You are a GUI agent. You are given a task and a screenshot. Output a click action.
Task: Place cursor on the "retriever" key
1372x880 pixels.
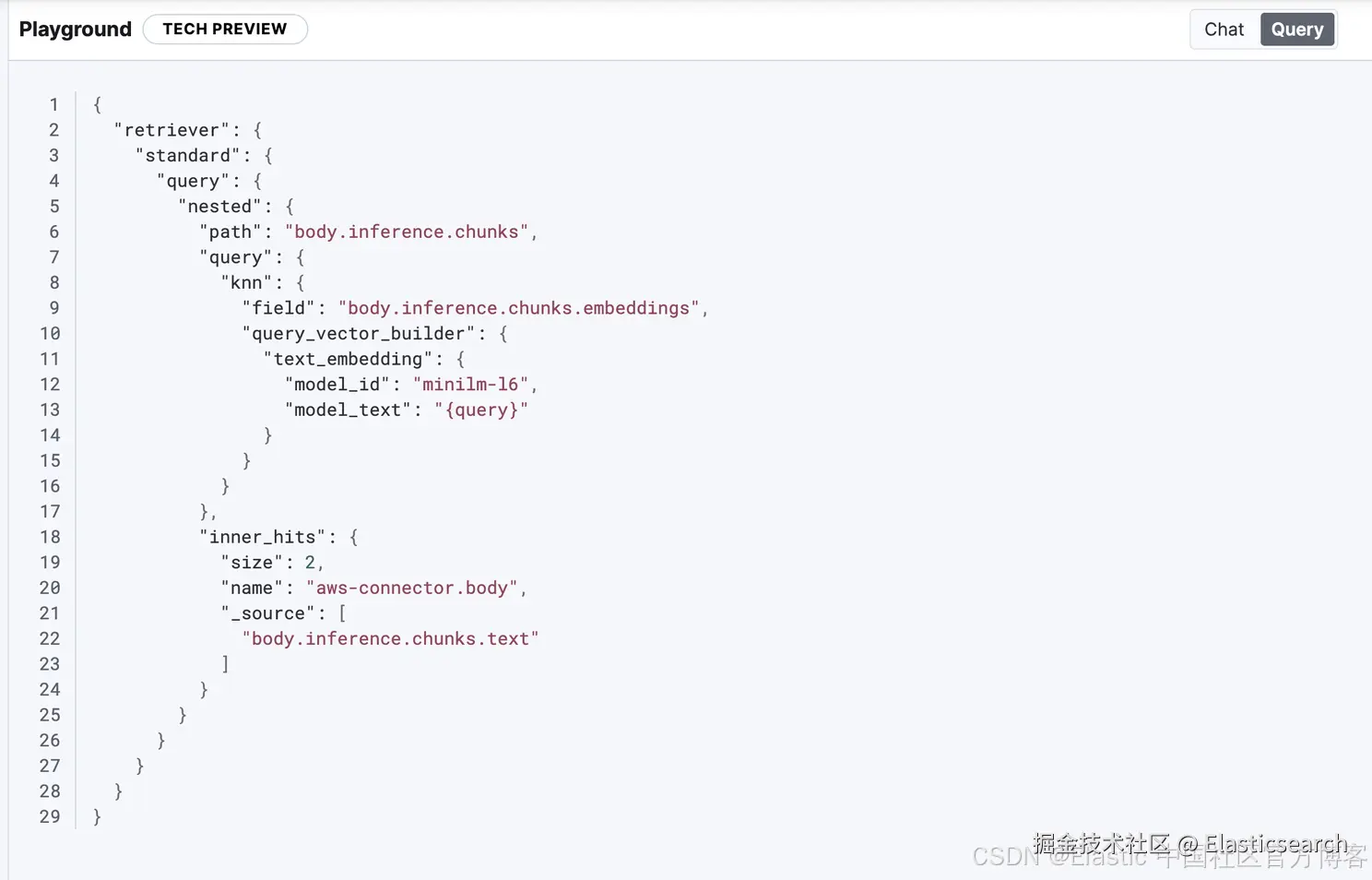click(x=171, y=130)
